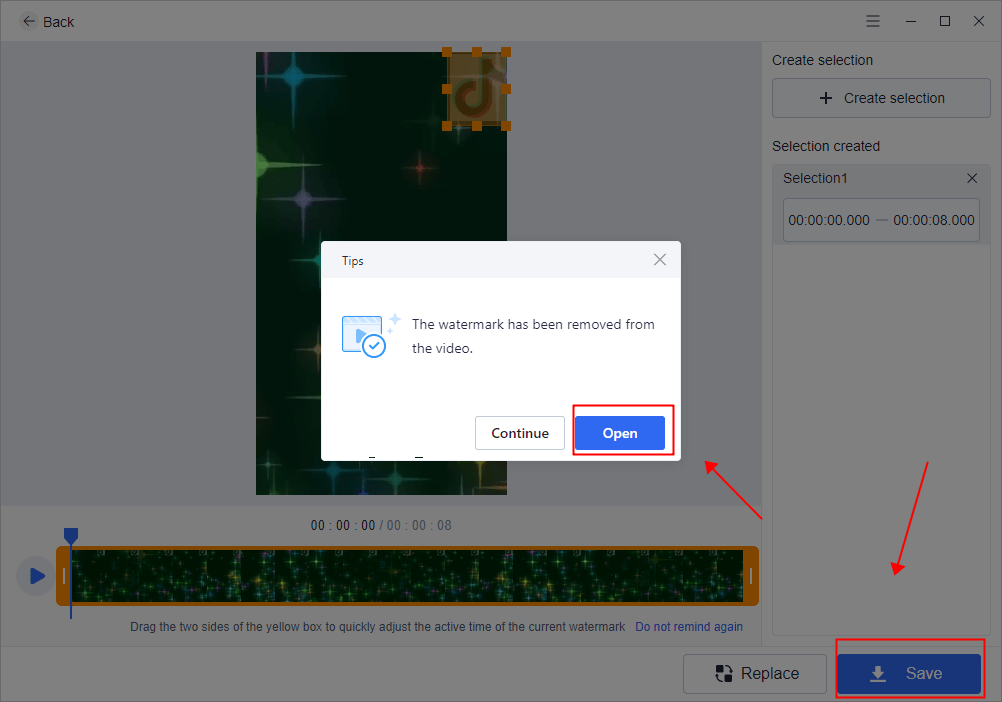Viewport: 1002px width, 702px height.
Task: Click Open in the Tips dialog
Action: [x=620, y=433]
